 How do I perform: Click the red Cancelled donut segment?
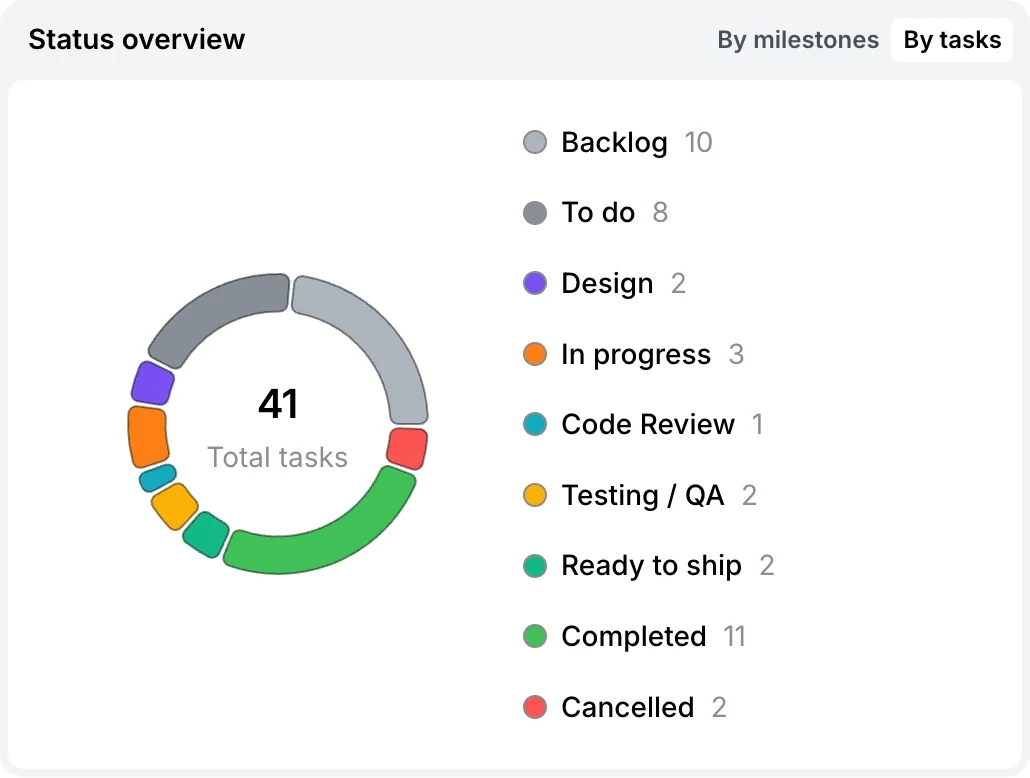pos(407,449)
